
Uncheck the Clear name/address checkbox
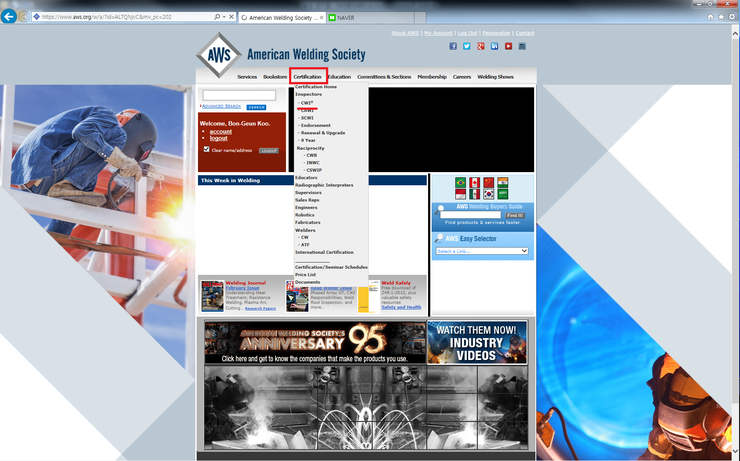(206, 149)
